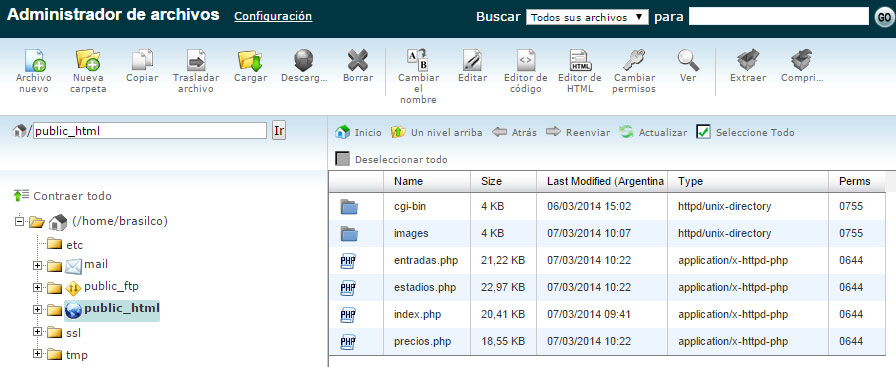Image resolution: width=896 pixels, height=367 pixels.
Task: Click the Ir button next to path
Action: point(279,130)
